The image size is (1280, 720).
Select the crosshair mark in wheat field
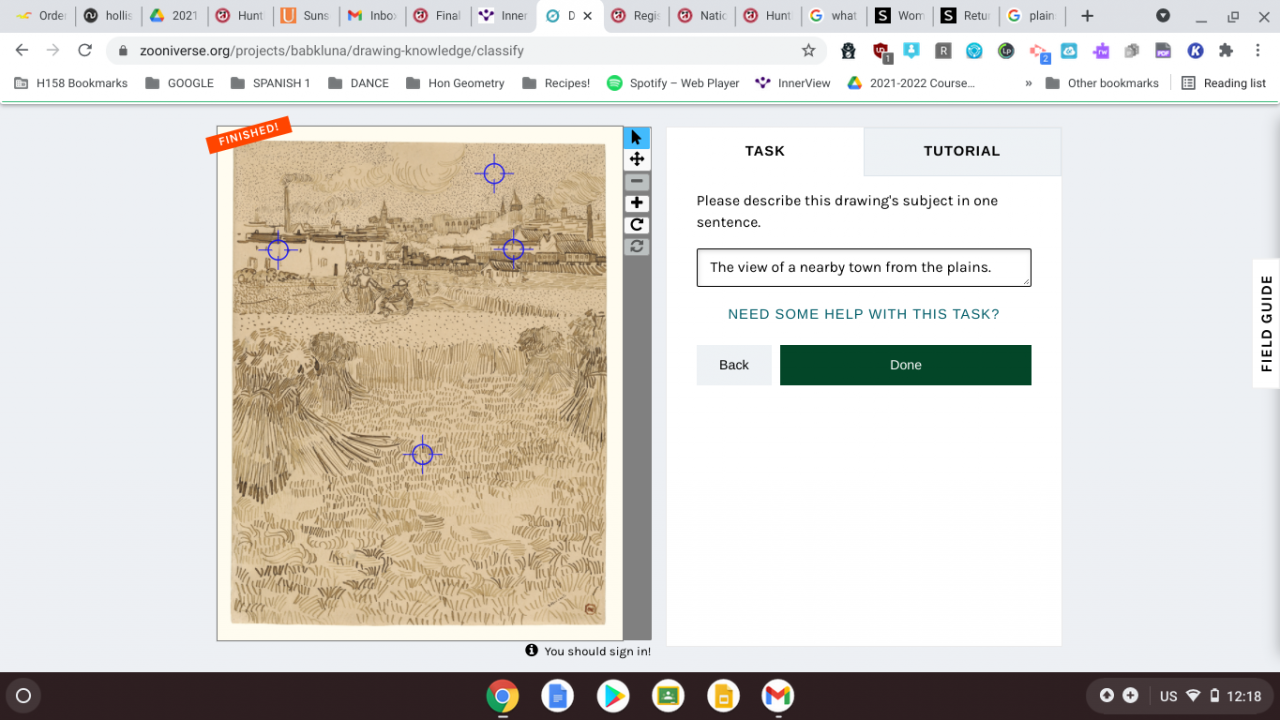422,455
